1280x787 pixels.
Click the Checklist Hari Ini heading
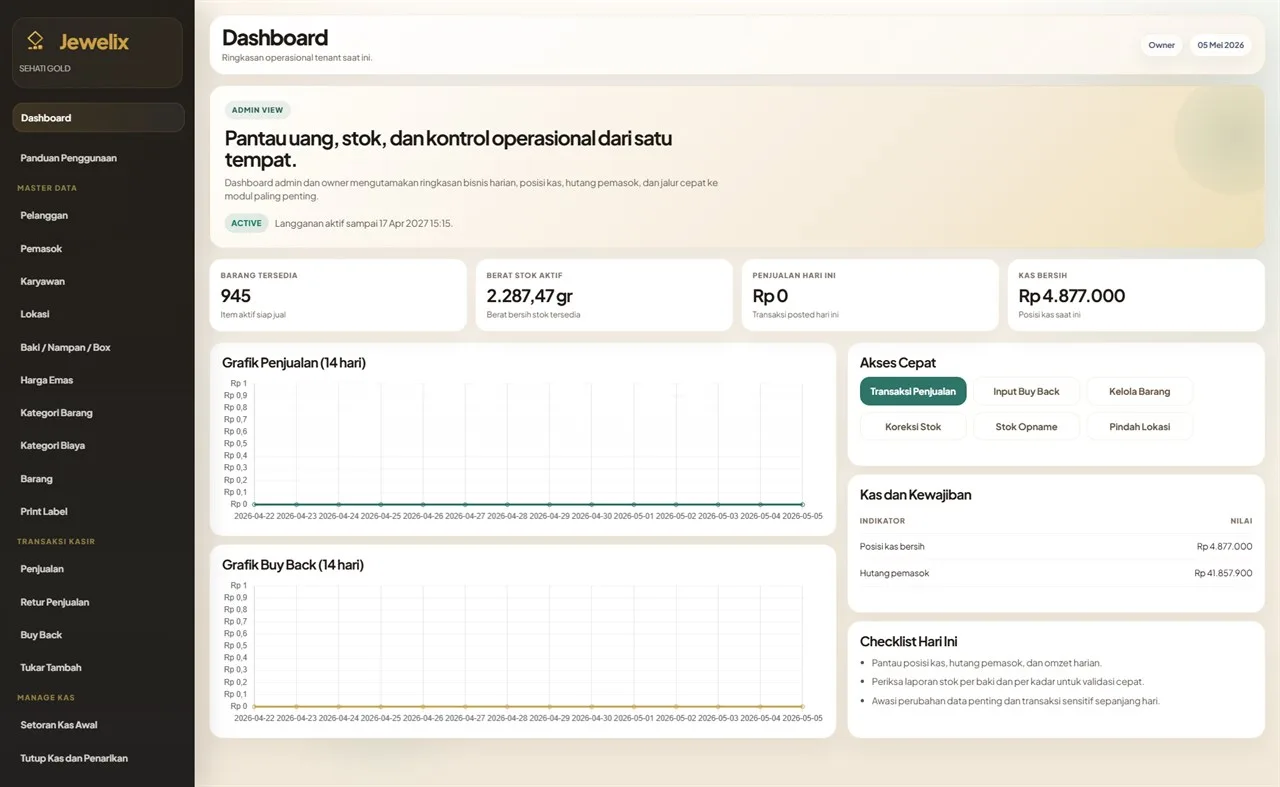[909, 642]
